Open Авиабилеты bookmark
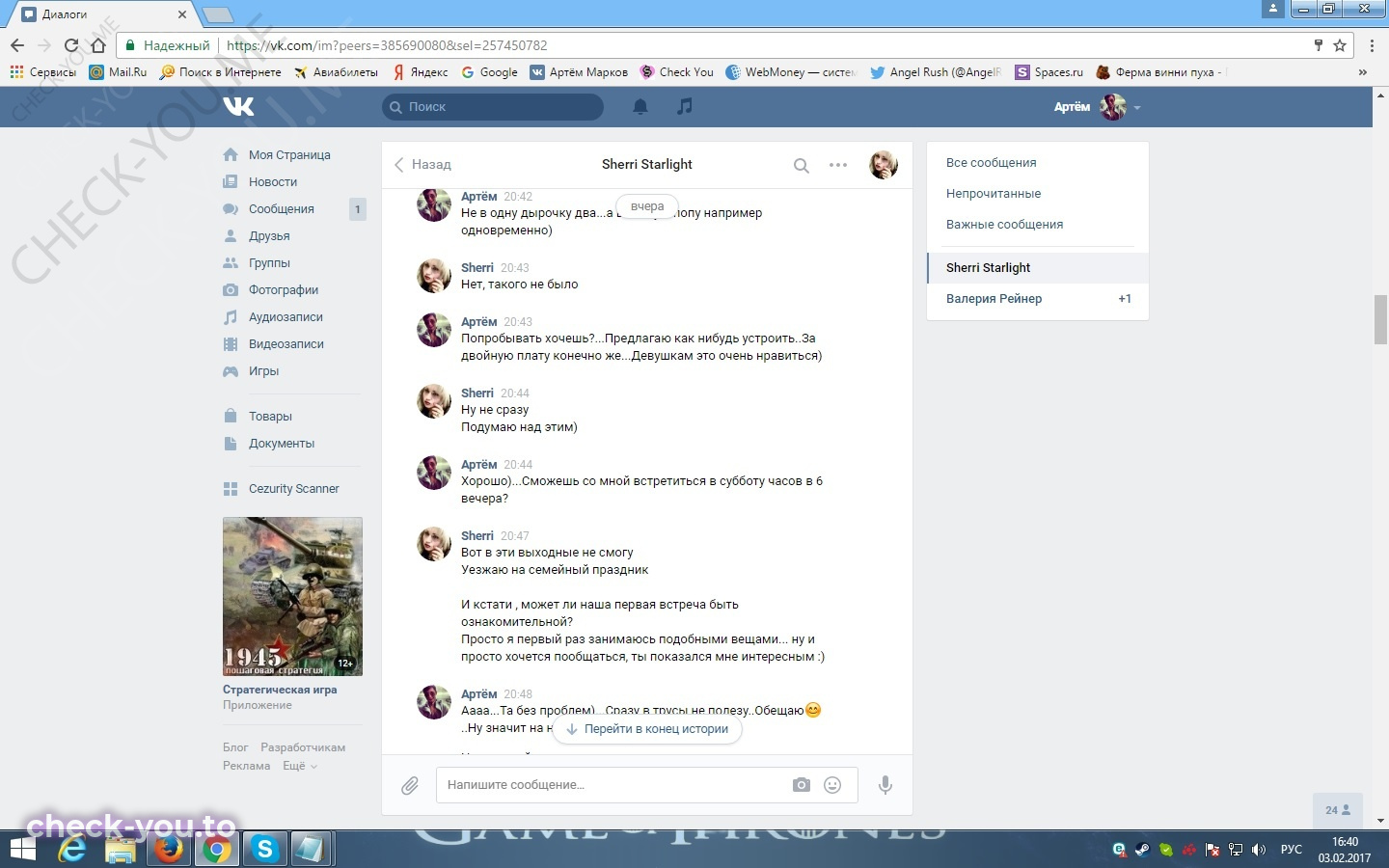 click(x=337, y=72)
